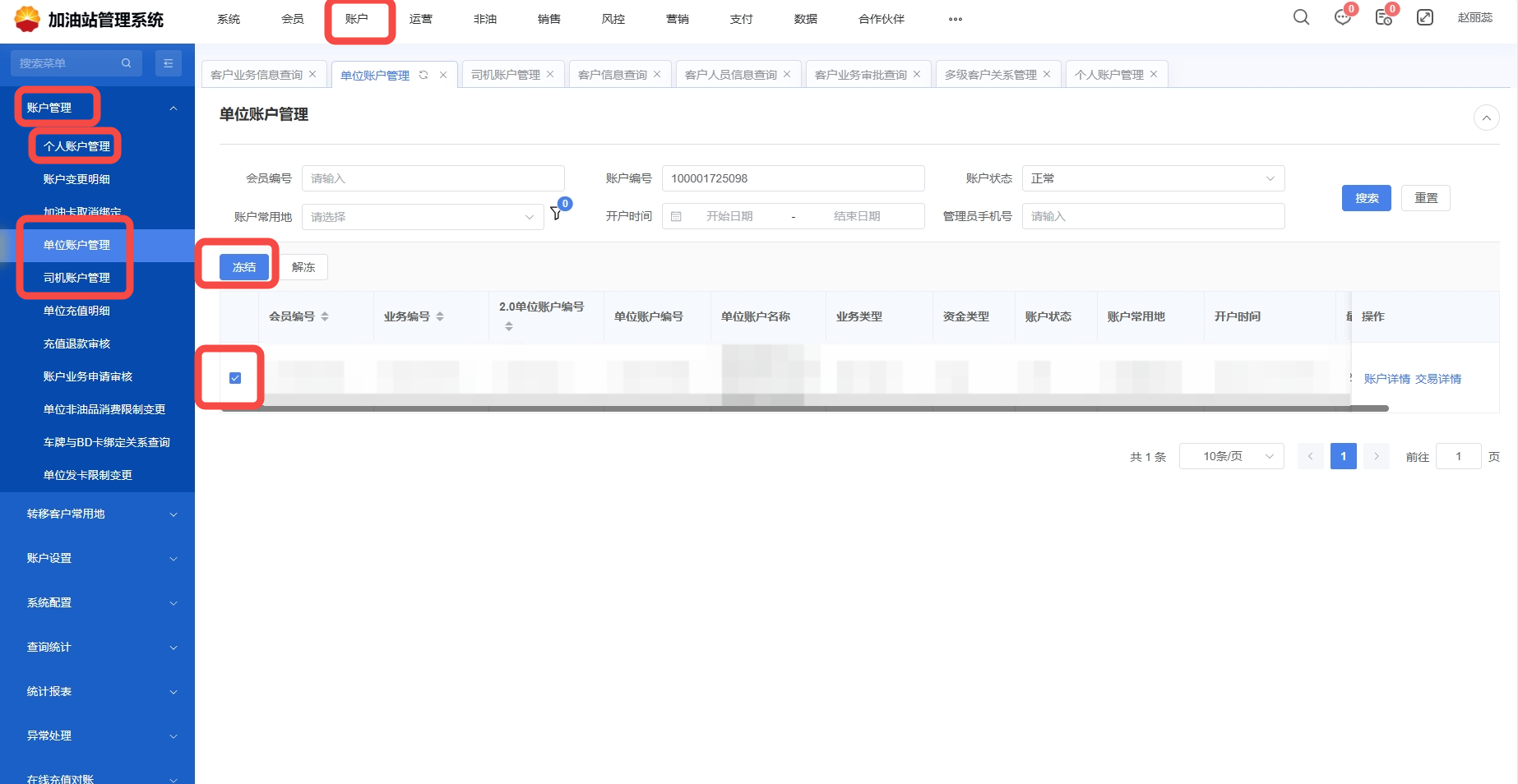1518x784 pixels.
Task: Sort by 会员编号 column
Action: [x=325, y=316]
